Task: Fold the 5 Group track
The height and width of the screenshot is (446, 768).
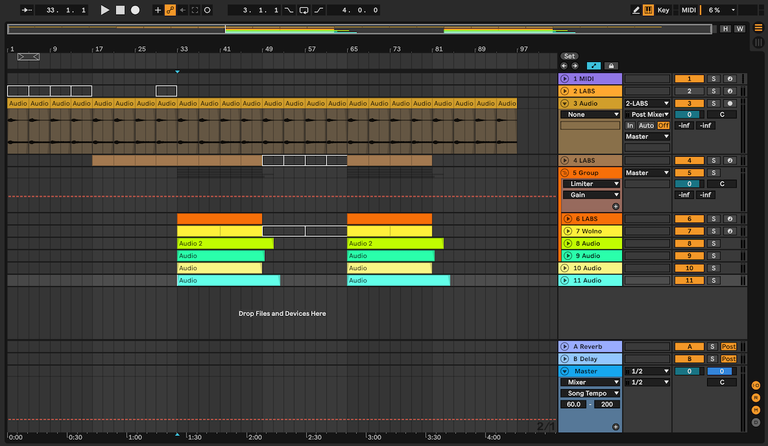Action: 565,173
